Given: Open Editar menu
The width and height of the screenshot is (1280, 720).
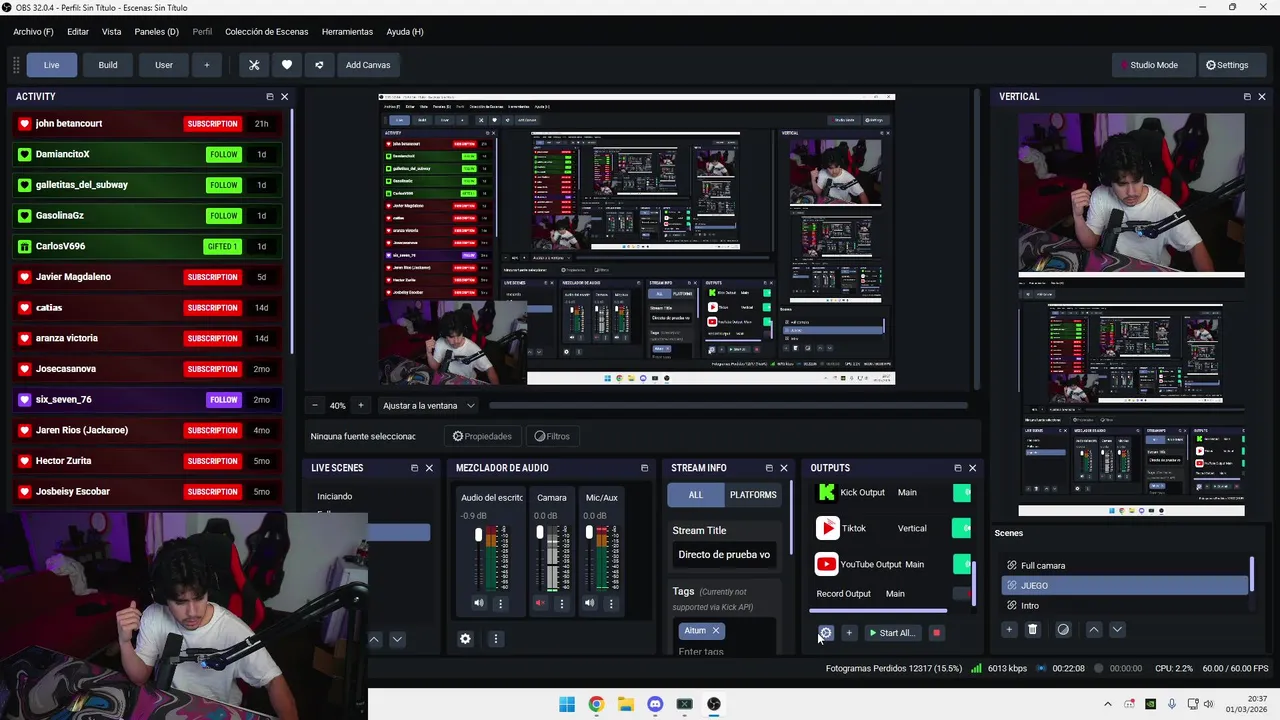Looking at the screenshot, I should [x=78, y=32].
